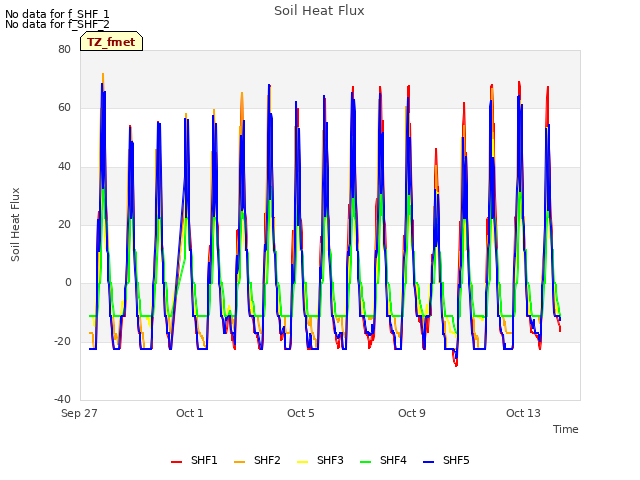The width and height of the screenshot is (640, 480).
Task: Click the Soil Heat Flux chart title
Action: pos(319,11)
